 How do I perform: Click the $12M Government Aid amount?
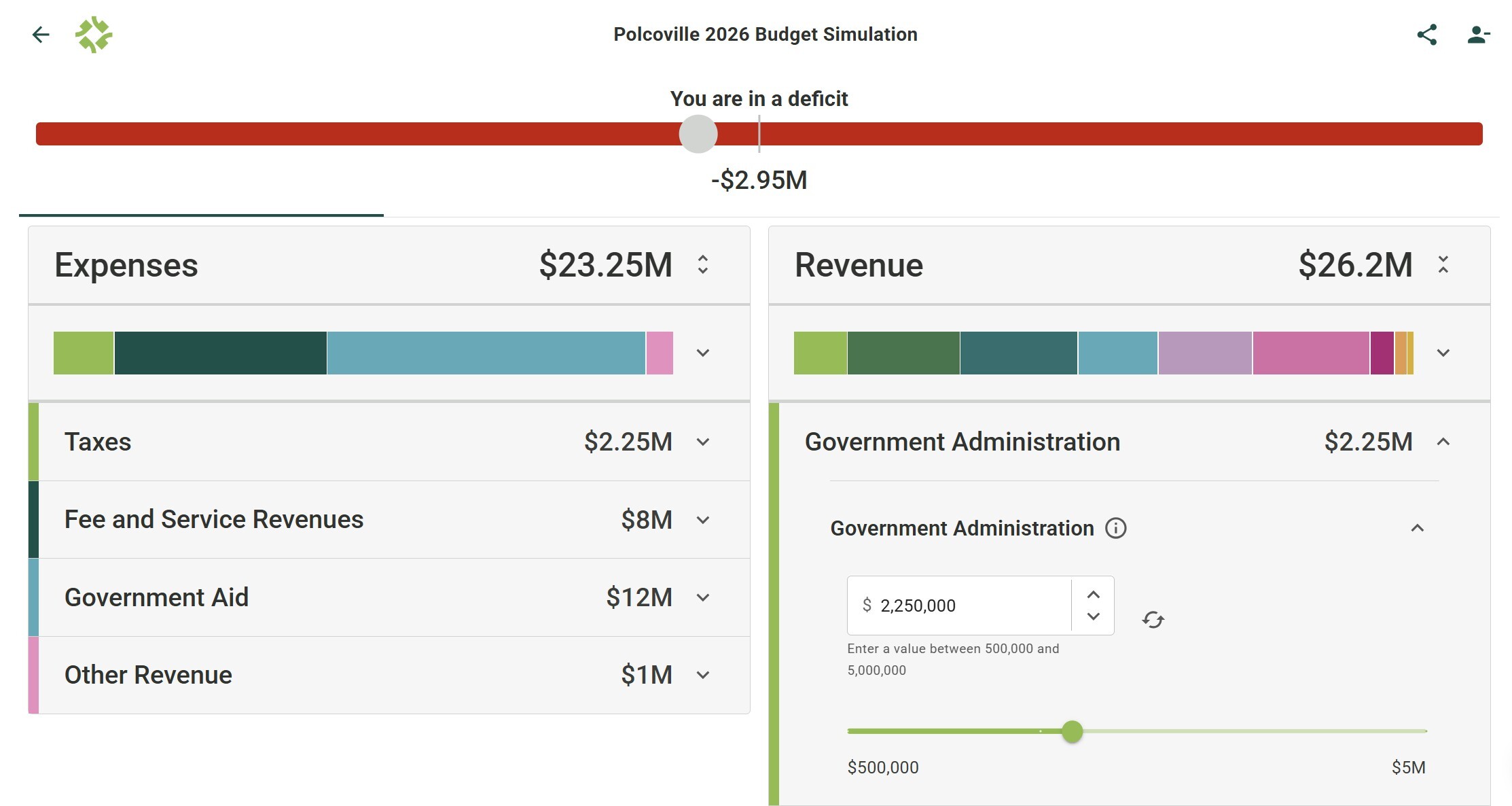[639, 597]
